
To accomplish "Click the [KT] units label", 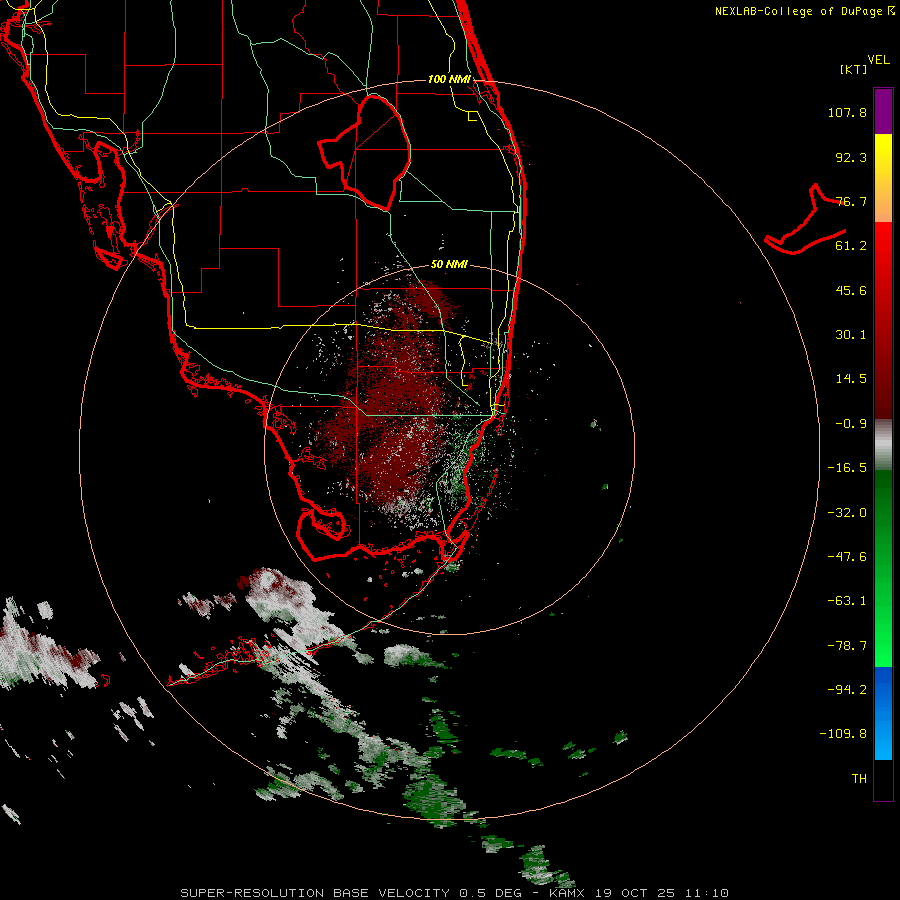I will 854,69.
